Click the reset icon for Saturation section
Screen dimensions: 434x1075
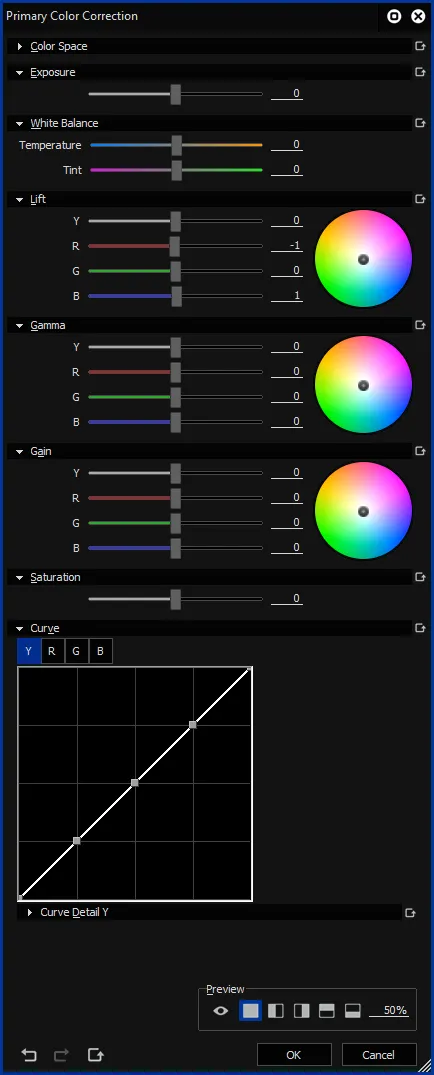pyautogui.click(x=420, y=577)
